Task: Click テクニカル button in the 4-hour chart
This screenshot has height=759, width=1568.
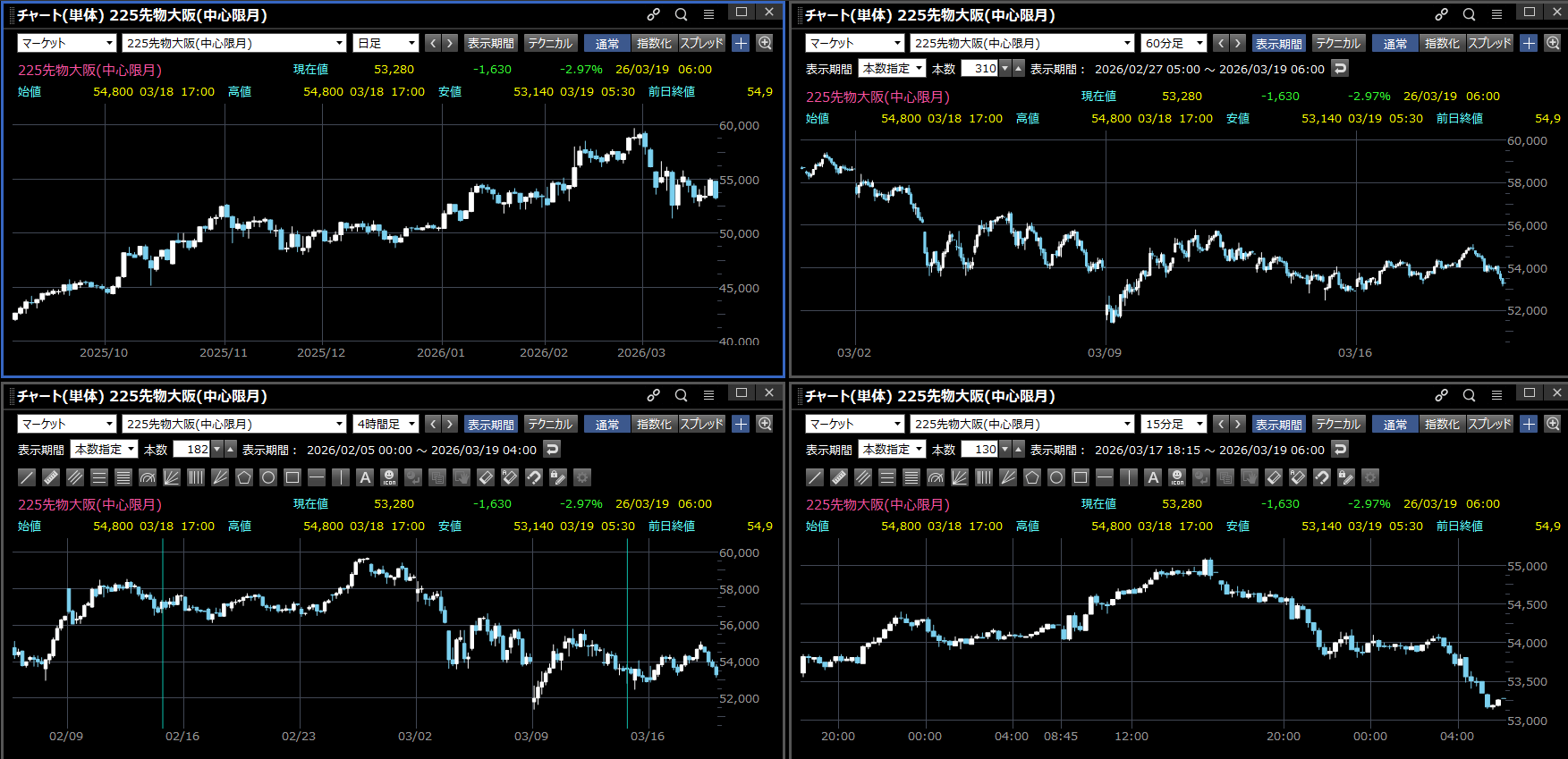Action: (550, 424)
